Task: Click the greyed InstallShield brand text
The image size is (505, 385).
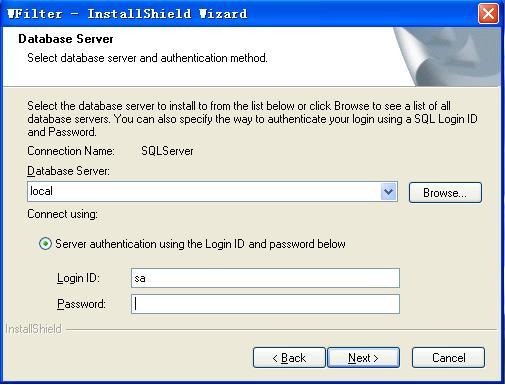Action: point(33,329)
